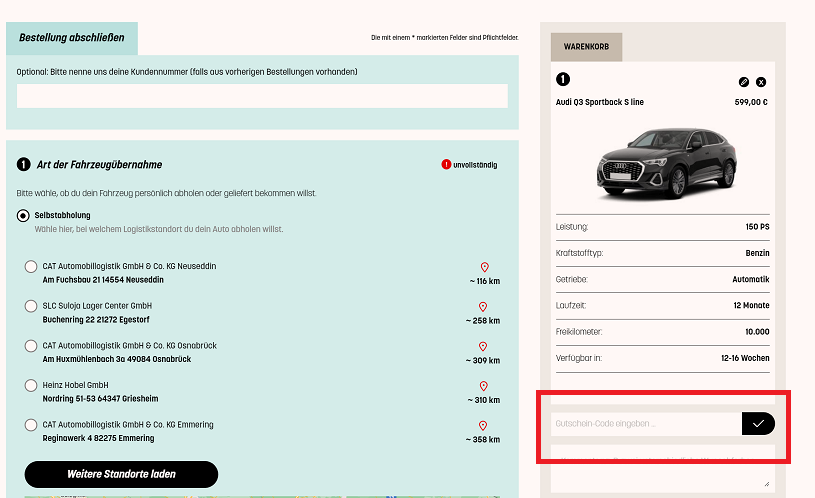Select CAT Automobillogistik Osnabrück location

pos(31,346)
